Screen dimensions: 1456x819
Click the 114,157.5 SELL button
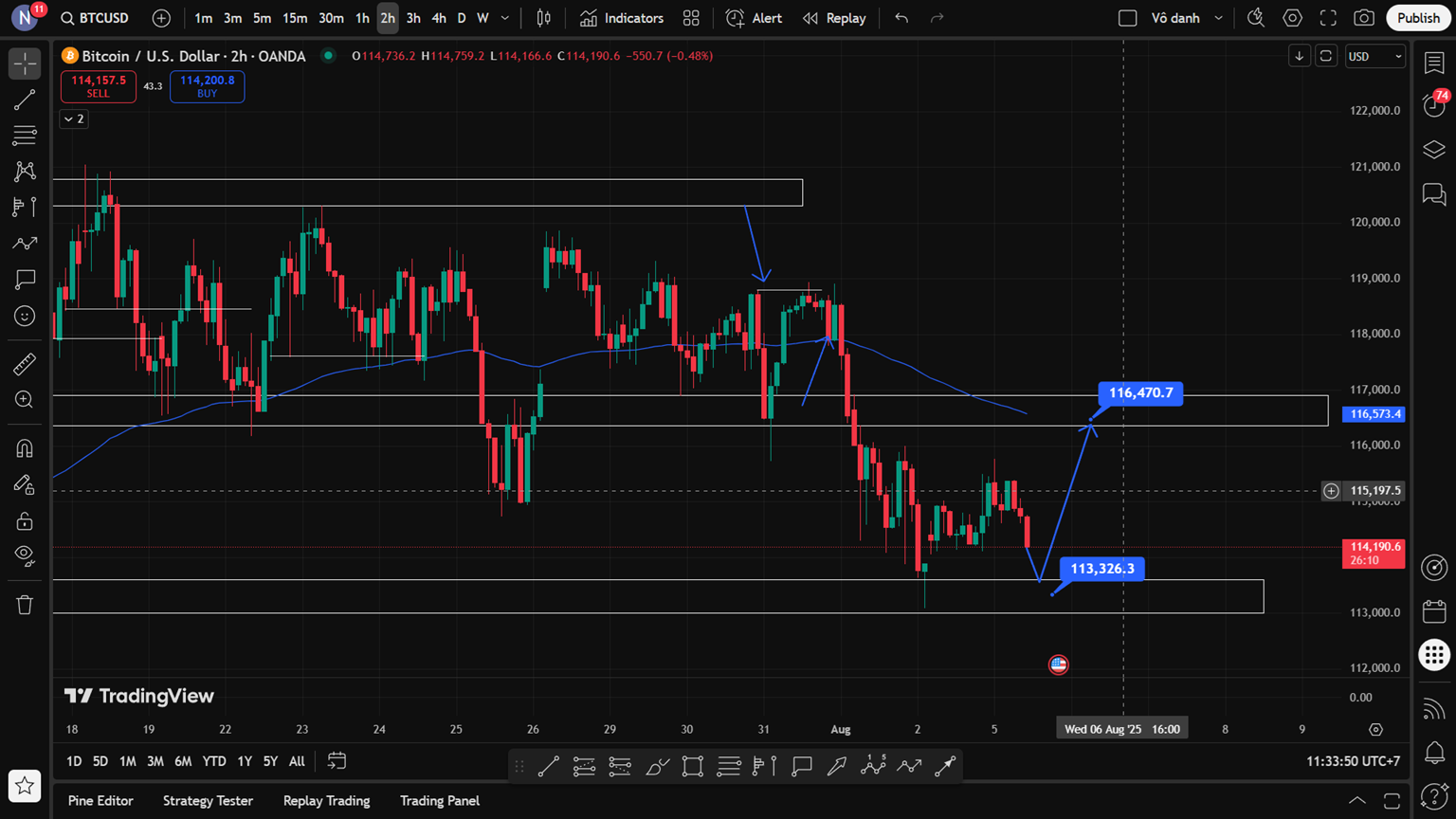tap(99, 86)
